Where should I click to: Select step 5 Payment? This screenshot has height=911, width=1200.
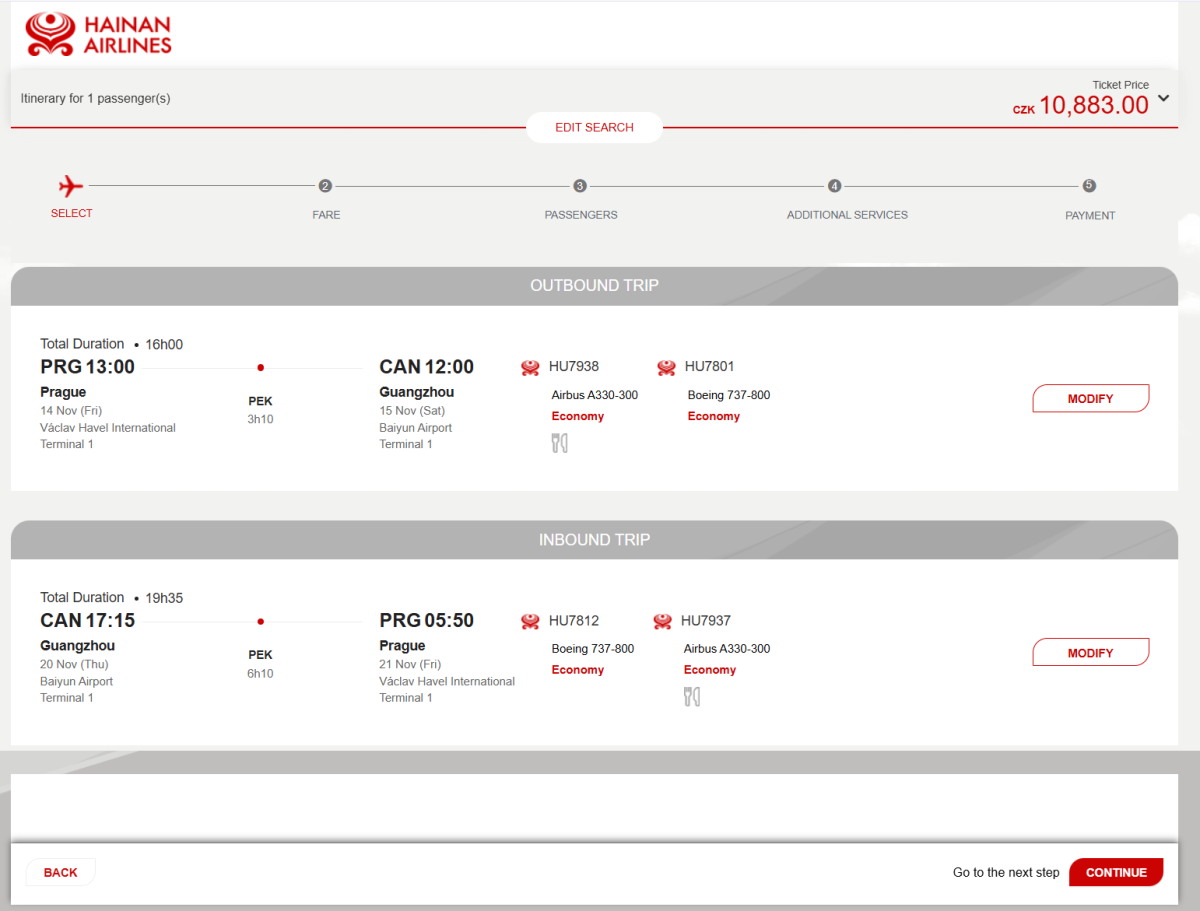click(x=1089, y=186)
